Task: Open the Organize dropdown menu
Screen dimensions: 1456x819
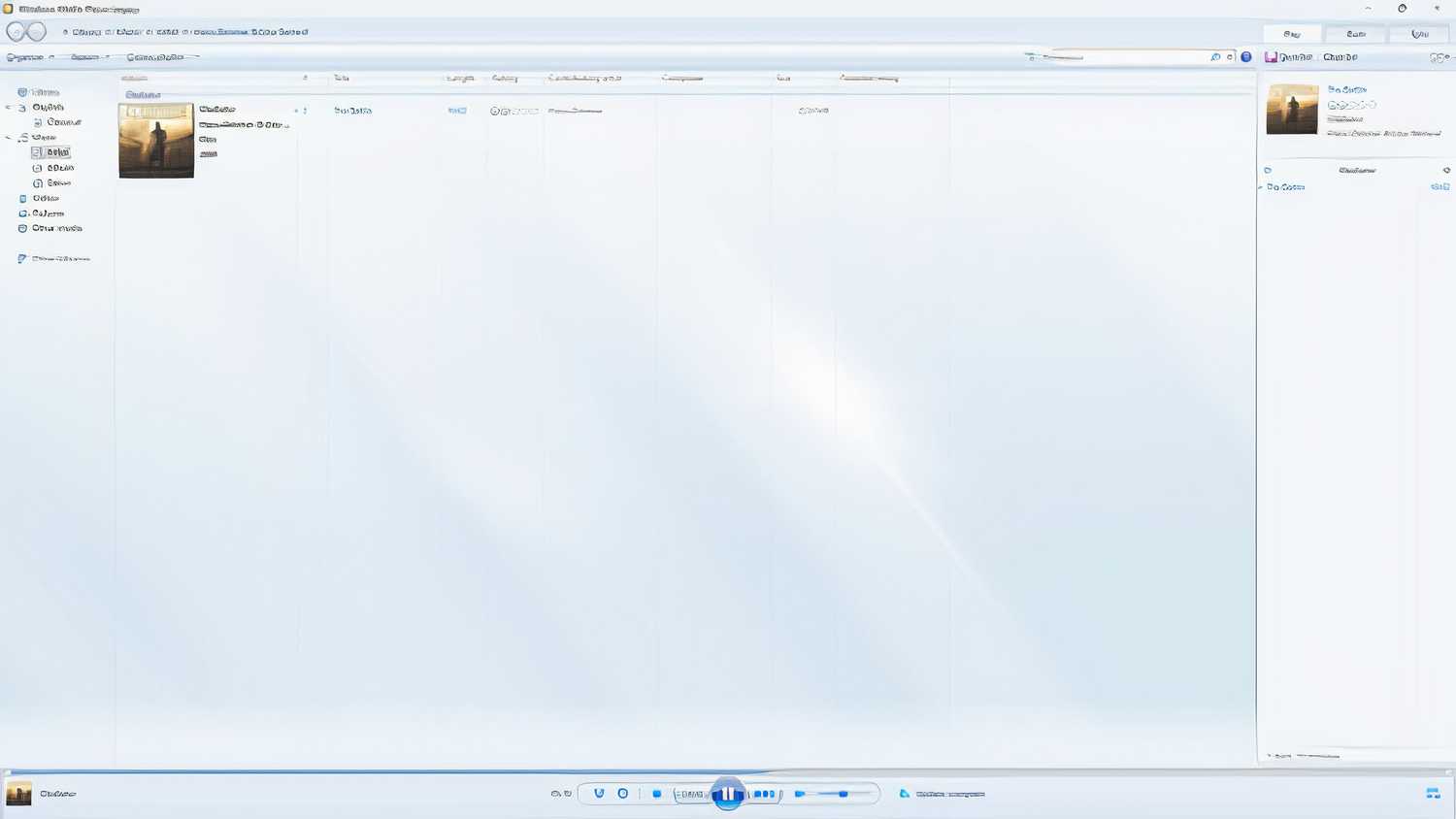Action: 29,57
